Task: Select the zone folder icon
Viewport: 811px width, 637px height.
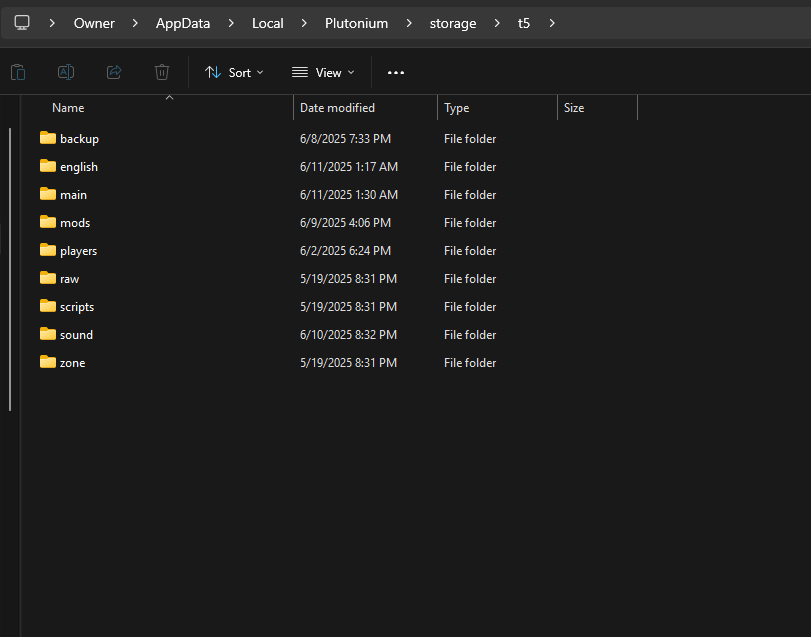Action: pyautogui.click(x=48, y=361)
